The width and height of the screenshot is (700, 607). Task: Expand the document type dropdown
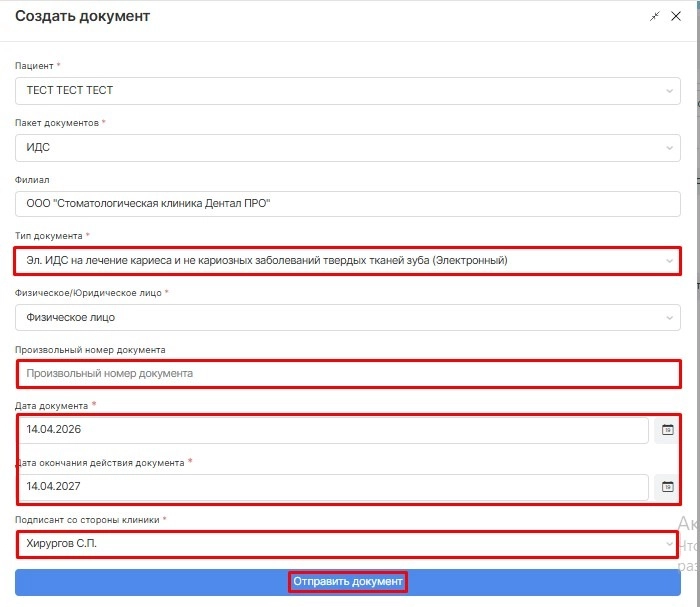(x=669, y=261)
